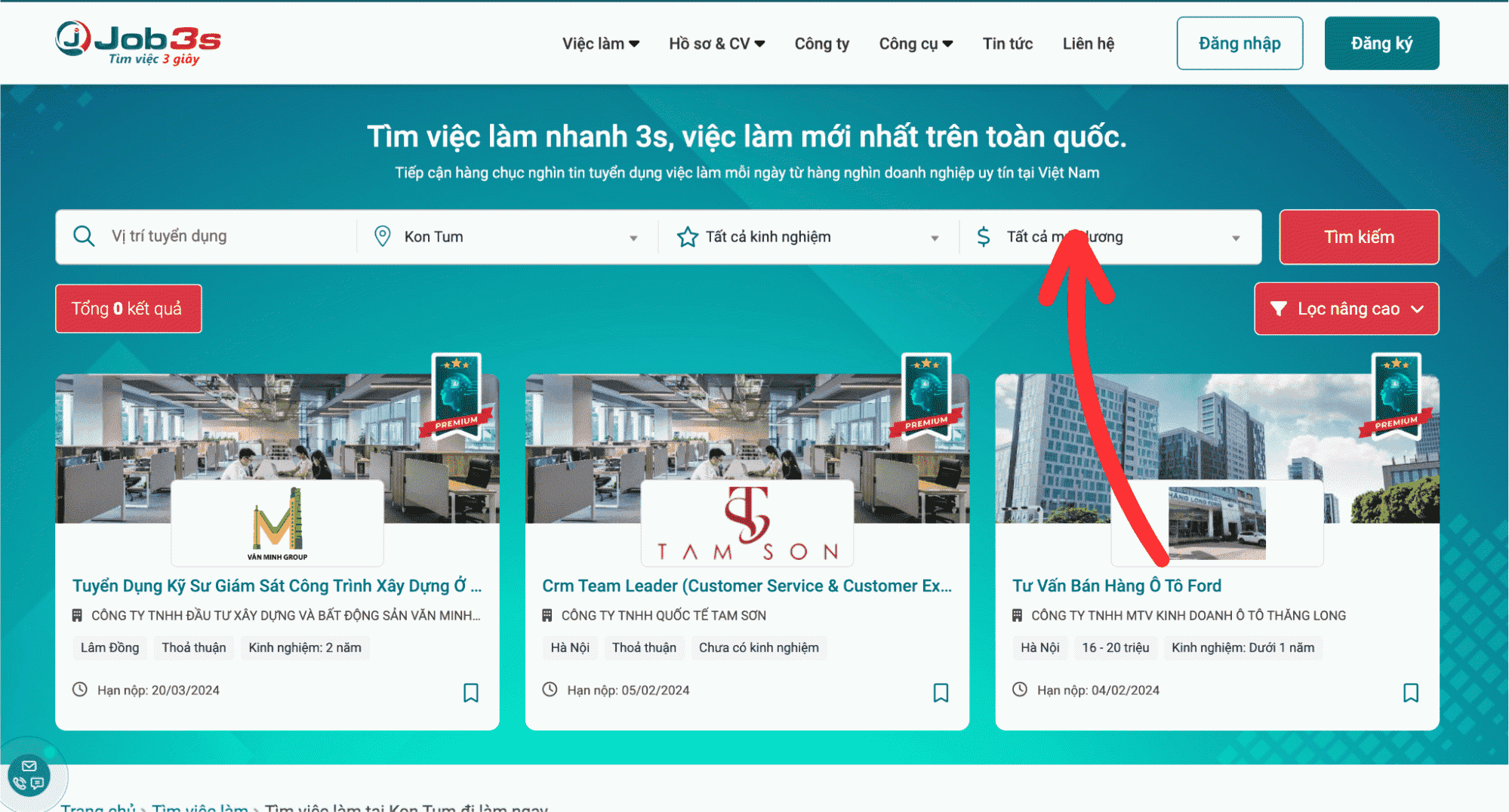Image resolution: width=1509 pixels, height=812 pixels.
Task: Click the dollar icon on the salary filter
Action: [984, 236]
